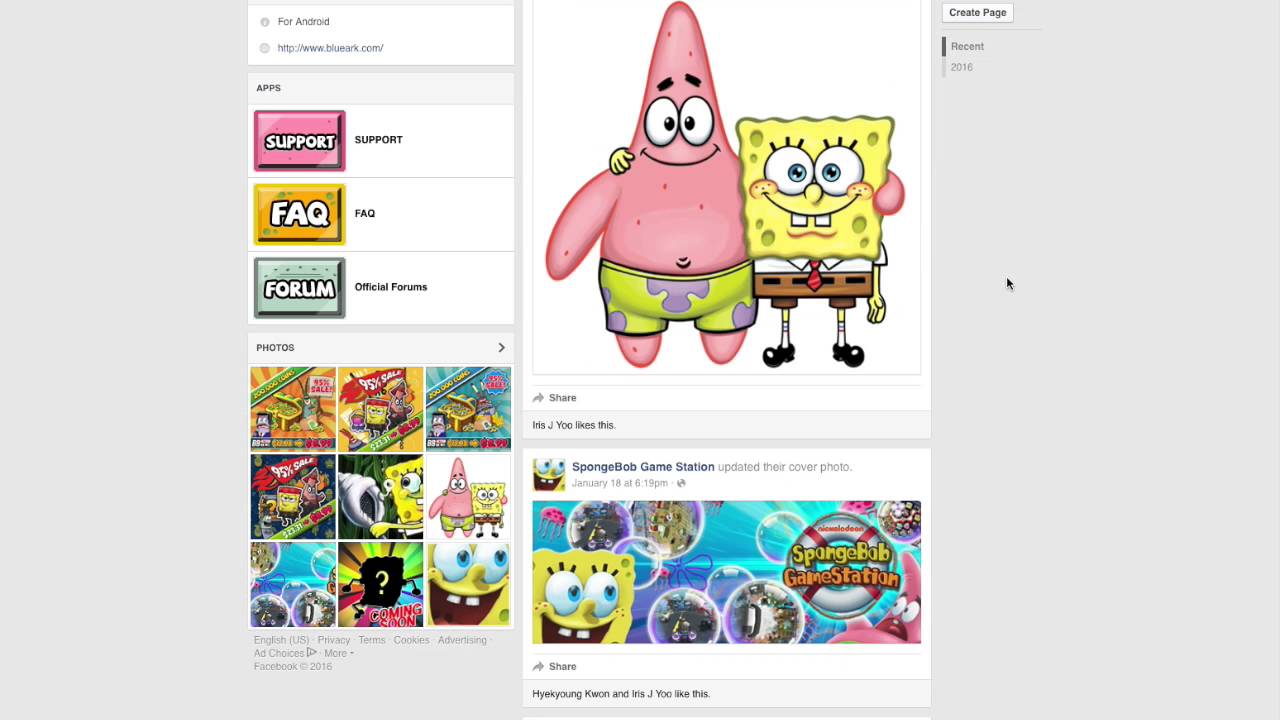The image size is (1280, 720).
Task: Open the SpongeBob face close-up thumbnail
Action: coord(468,585)
